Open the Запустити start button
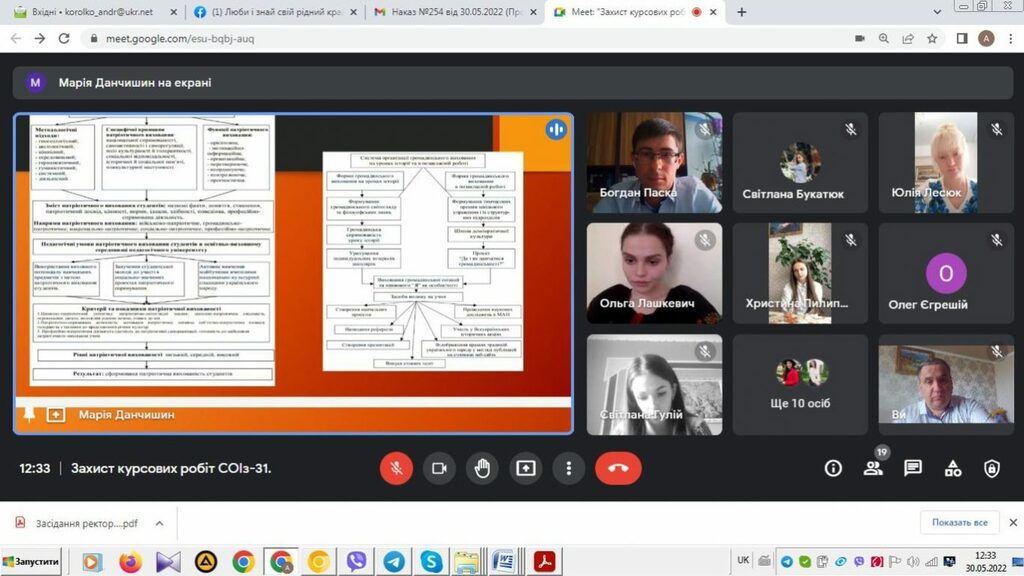 tap(30, 561)
